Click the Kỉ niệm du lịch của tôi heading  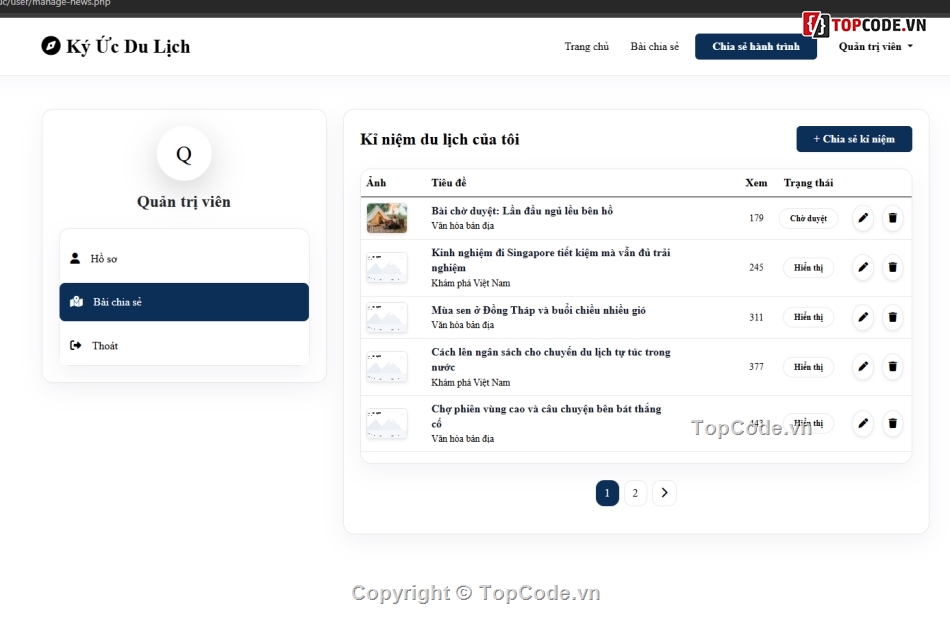[440, 139]
